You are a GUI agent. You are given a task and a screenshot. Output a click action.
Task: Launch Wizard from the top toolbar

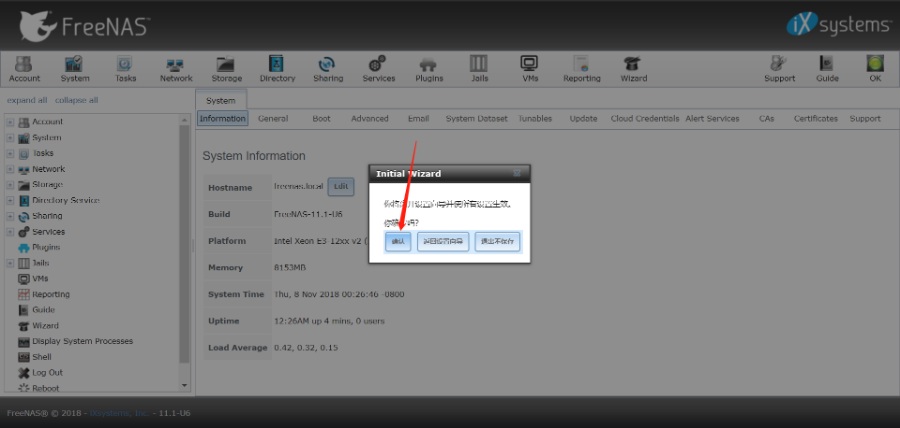(x=633, y=69)
